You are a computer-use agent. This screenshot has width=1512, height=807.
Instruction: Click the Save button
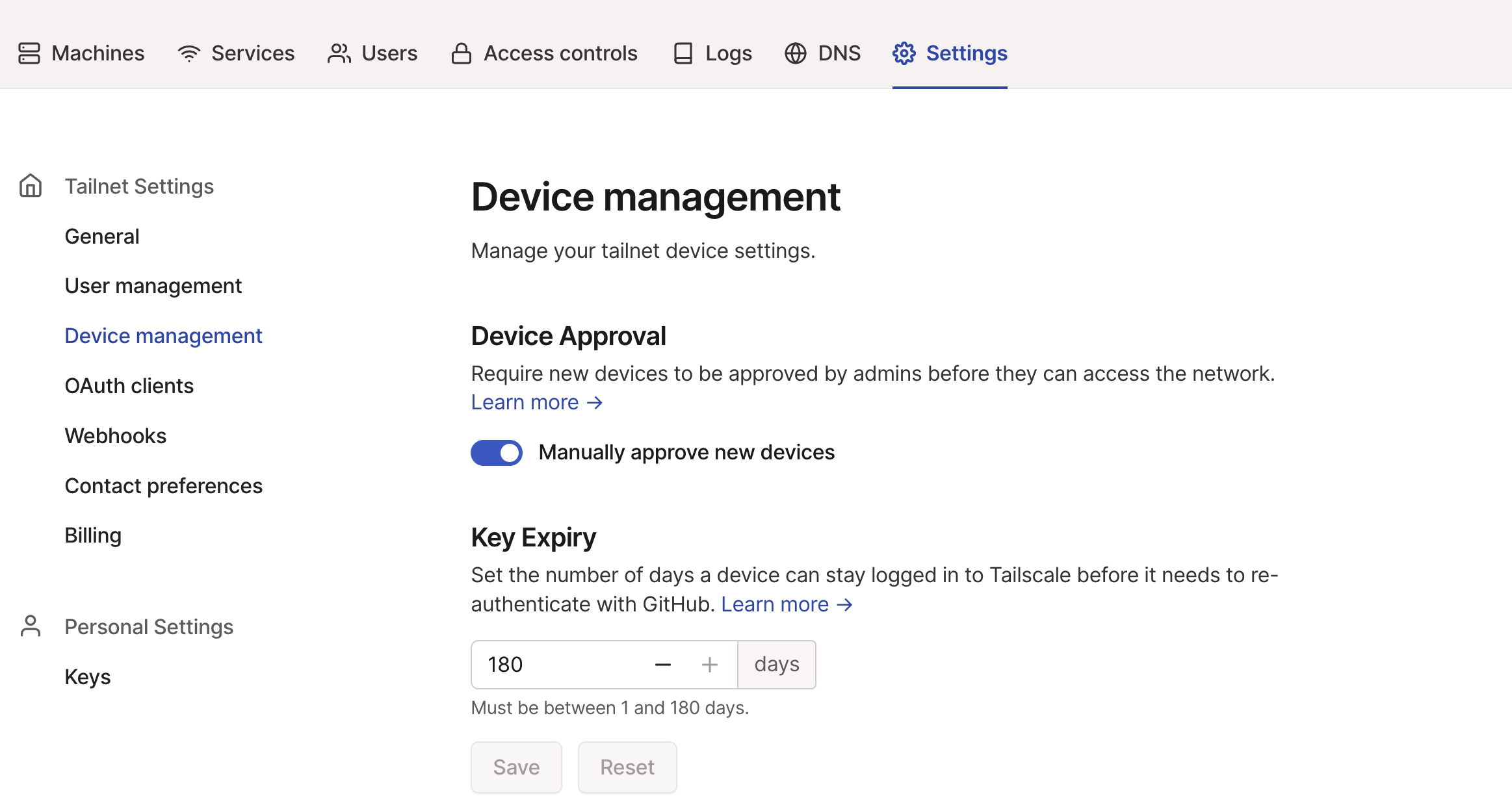517,767
